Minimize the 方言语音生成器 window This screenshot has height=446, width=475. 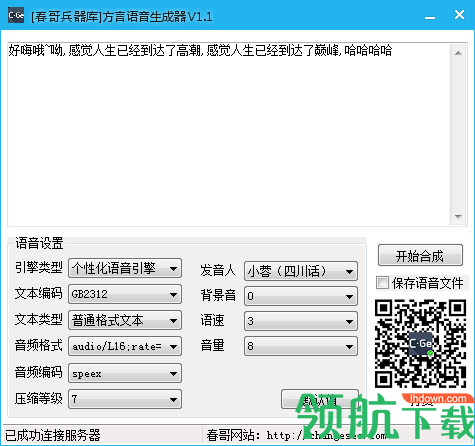[x=430, y=16]
